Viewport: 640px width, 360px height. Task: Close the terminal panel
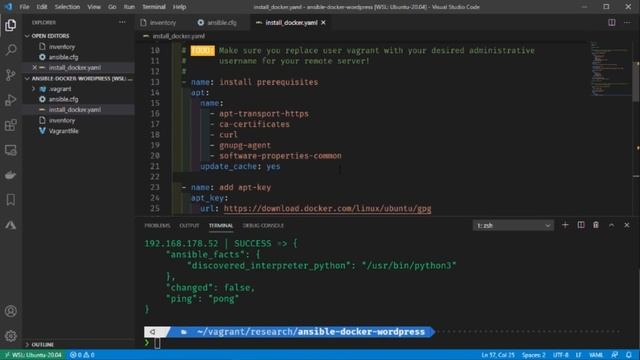[627, 225]
